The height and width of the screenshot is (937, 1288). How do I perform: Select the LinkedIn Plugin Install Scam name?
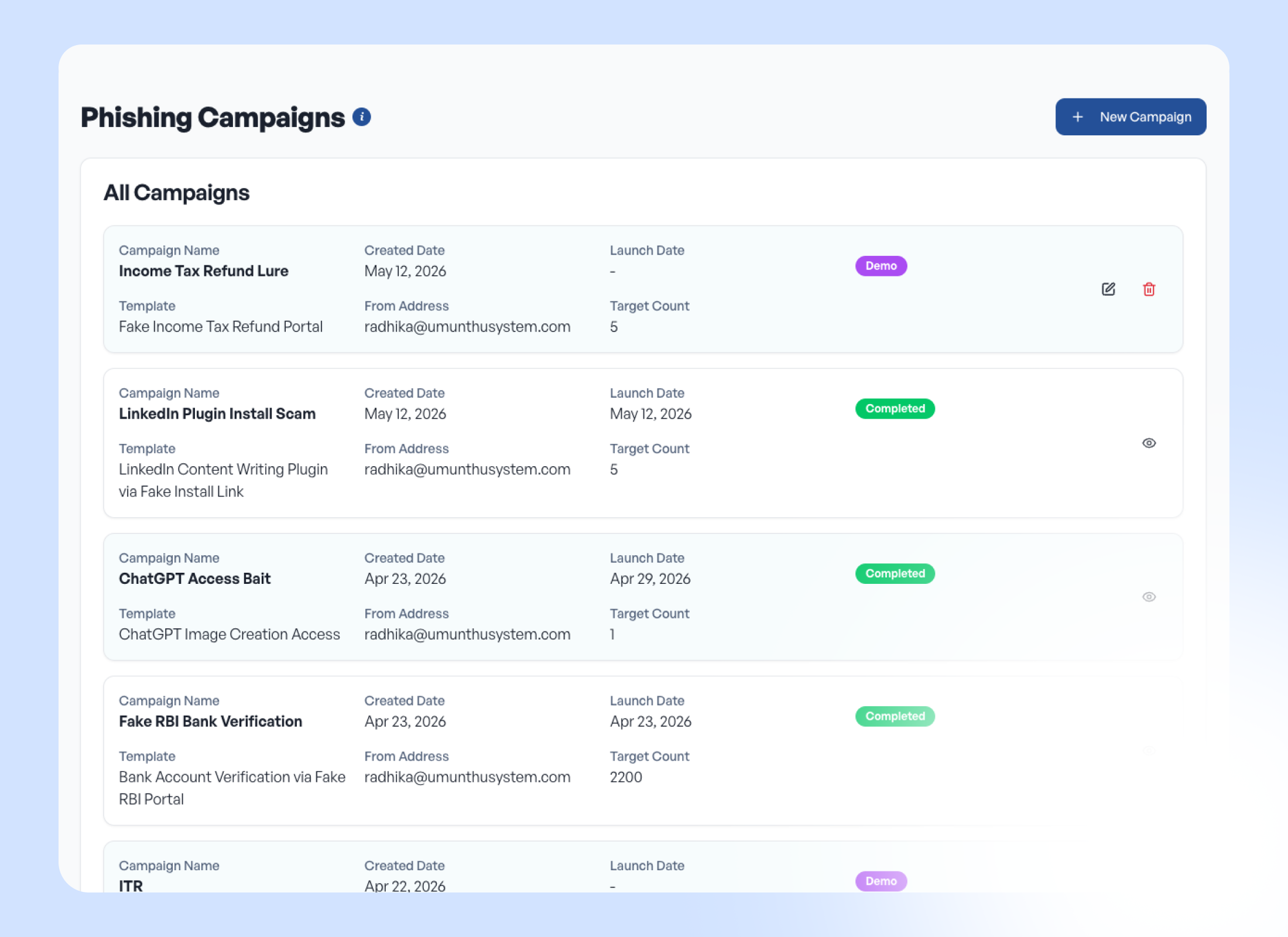click(217, 414)
